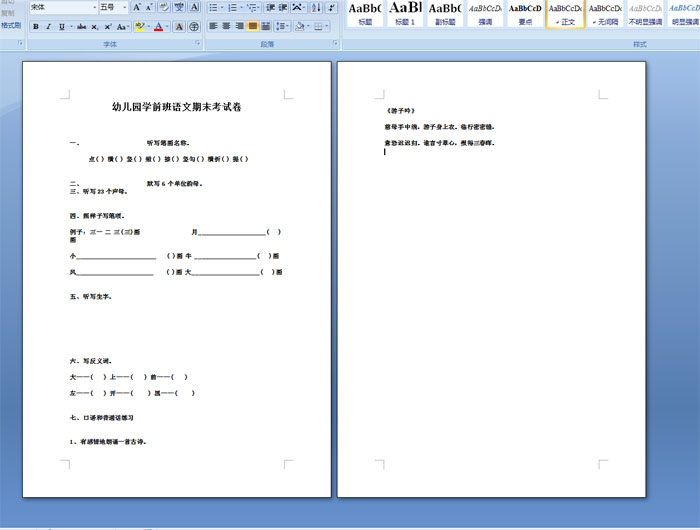Apply the 标题 1 style
700x530 pixels.
point(405,14)
